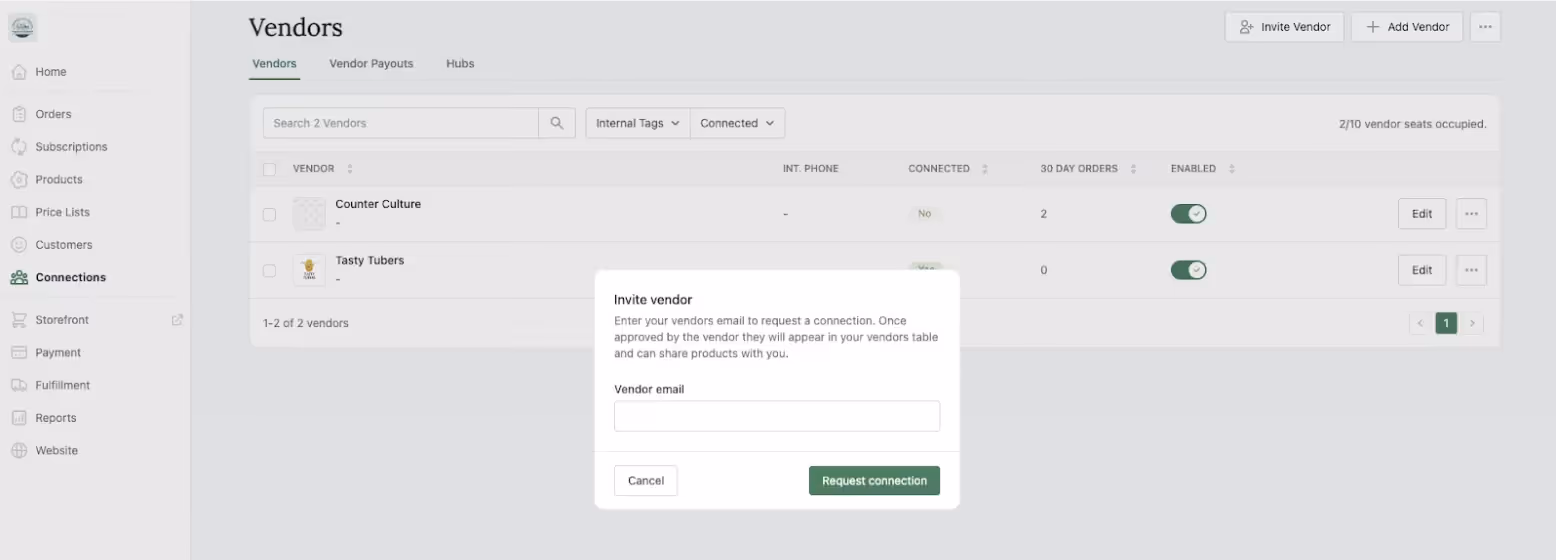1556x560 pixels.
Task: Focus the Search 2 Vendors field
Action: (x=401, y=123)
